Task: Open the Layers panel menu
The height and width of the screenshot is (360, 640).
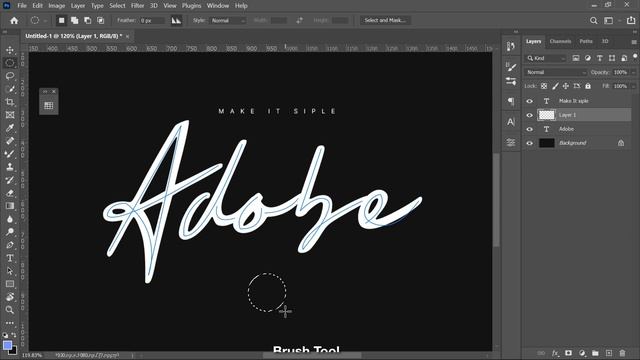Action: [x=634, y=42]
